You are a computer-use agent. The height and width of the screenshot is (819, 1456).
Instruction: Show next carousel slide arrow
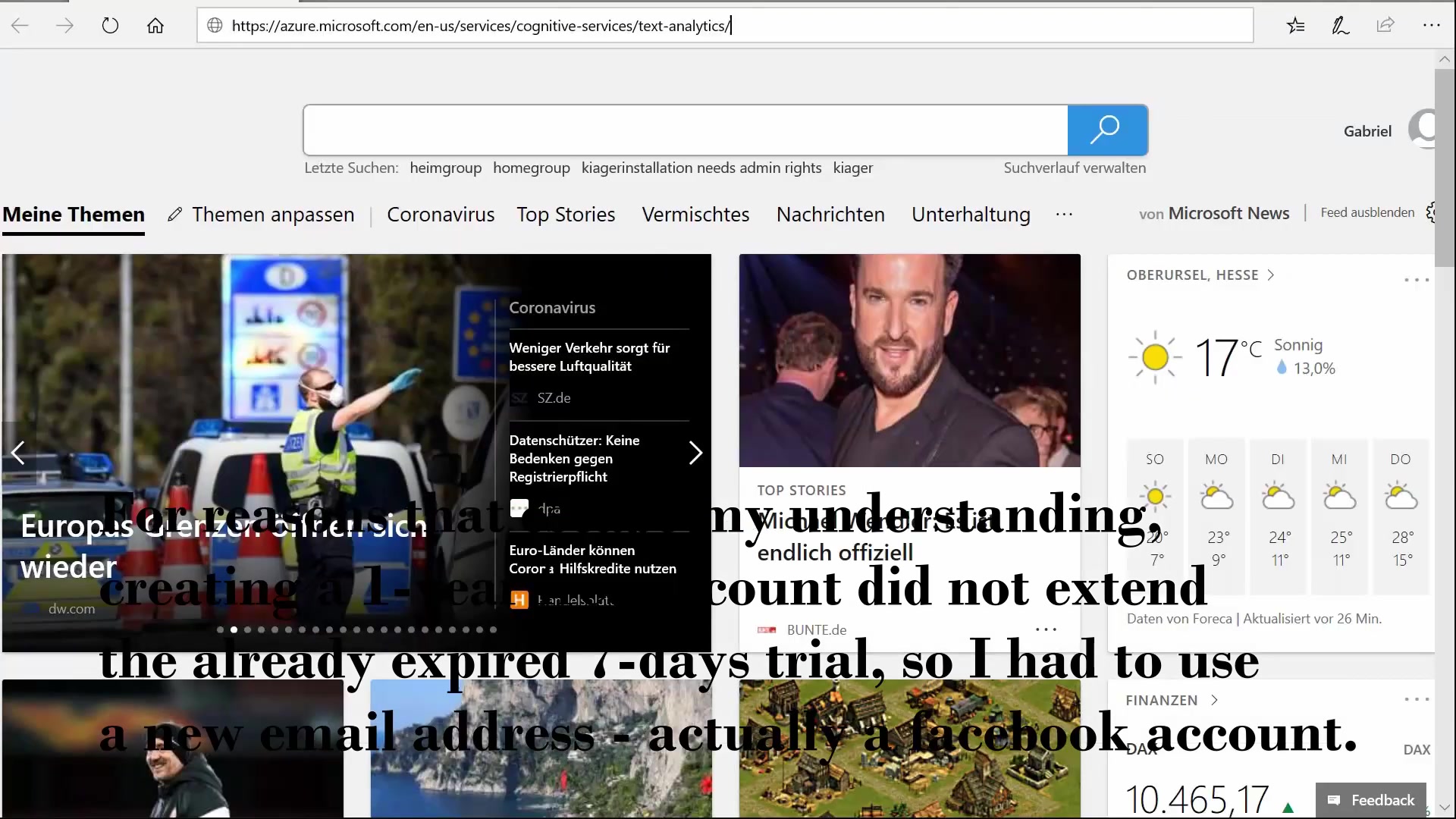point(695,453)
